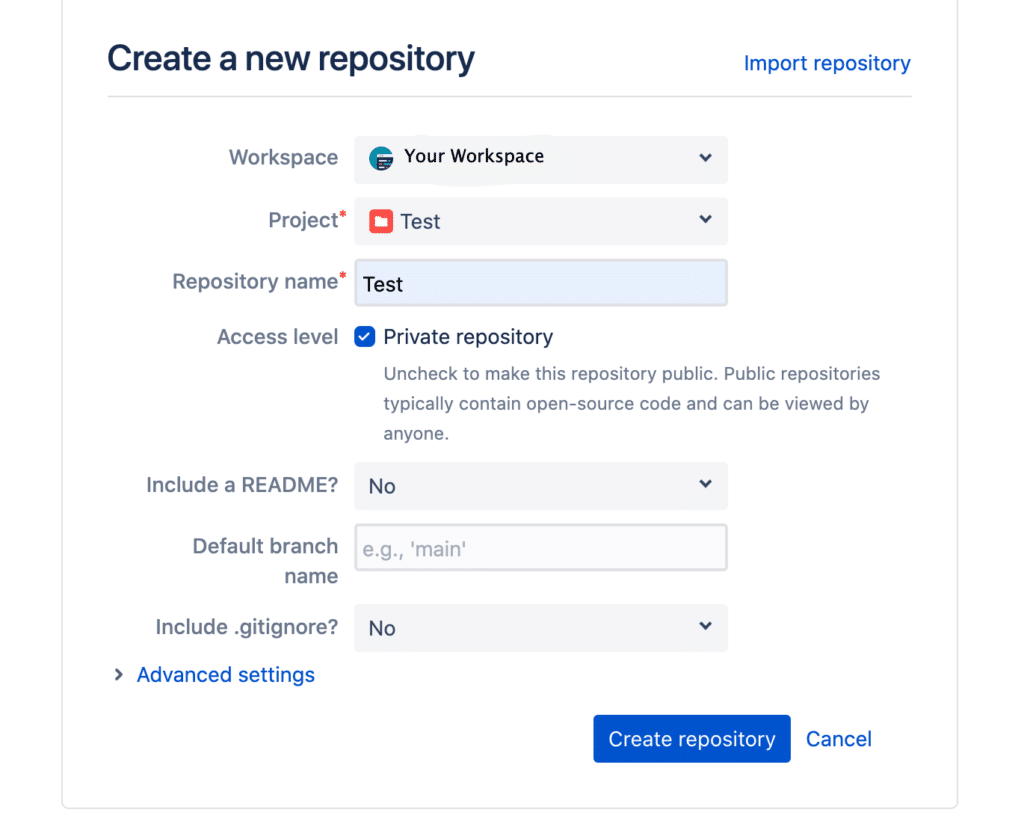Expand the Advanced settings section
1024x827 pixels.
(225, 675)
